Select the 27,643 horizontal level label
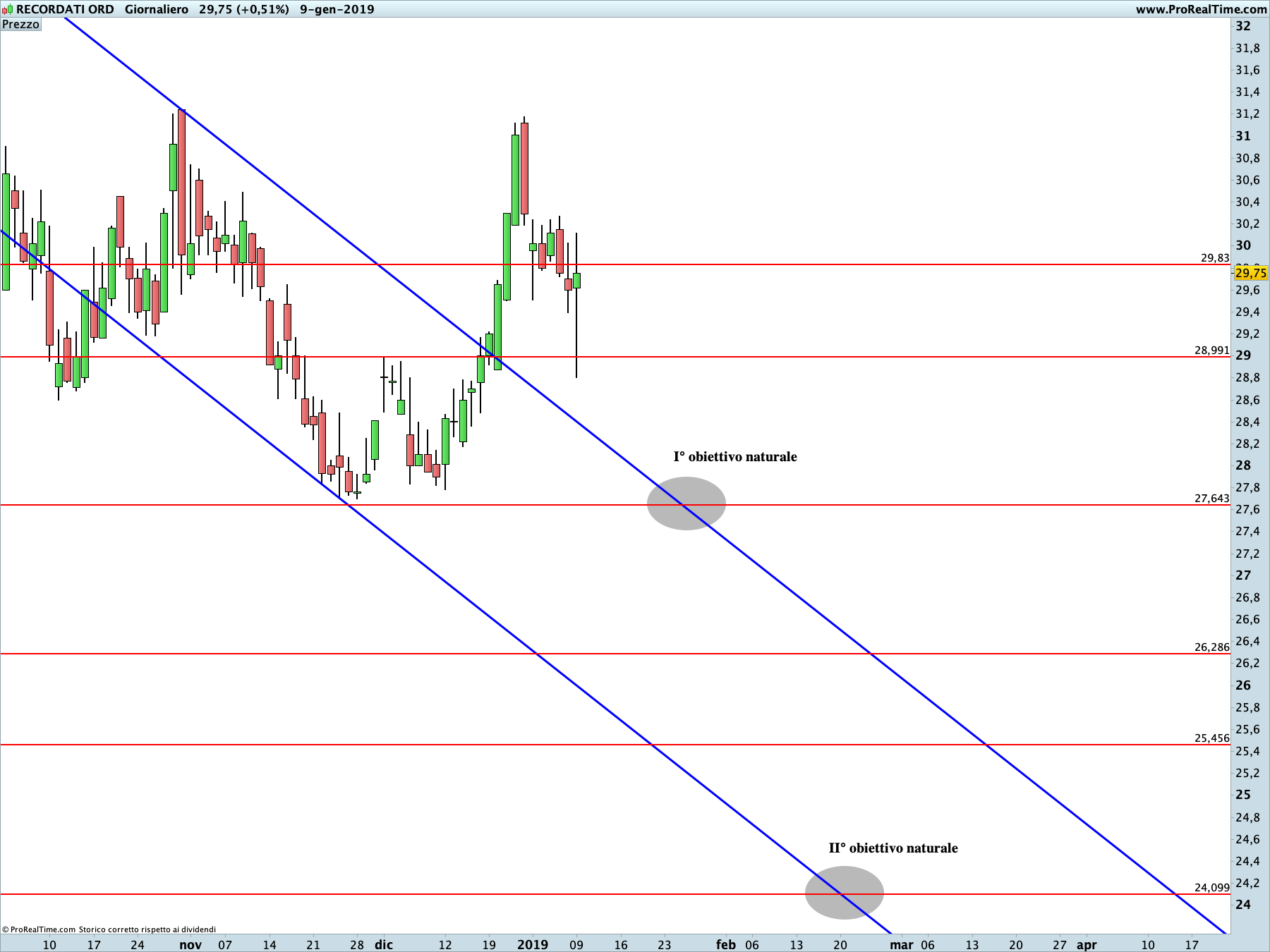Viewport: 1270px width, 952px height. click(1211, 498)
